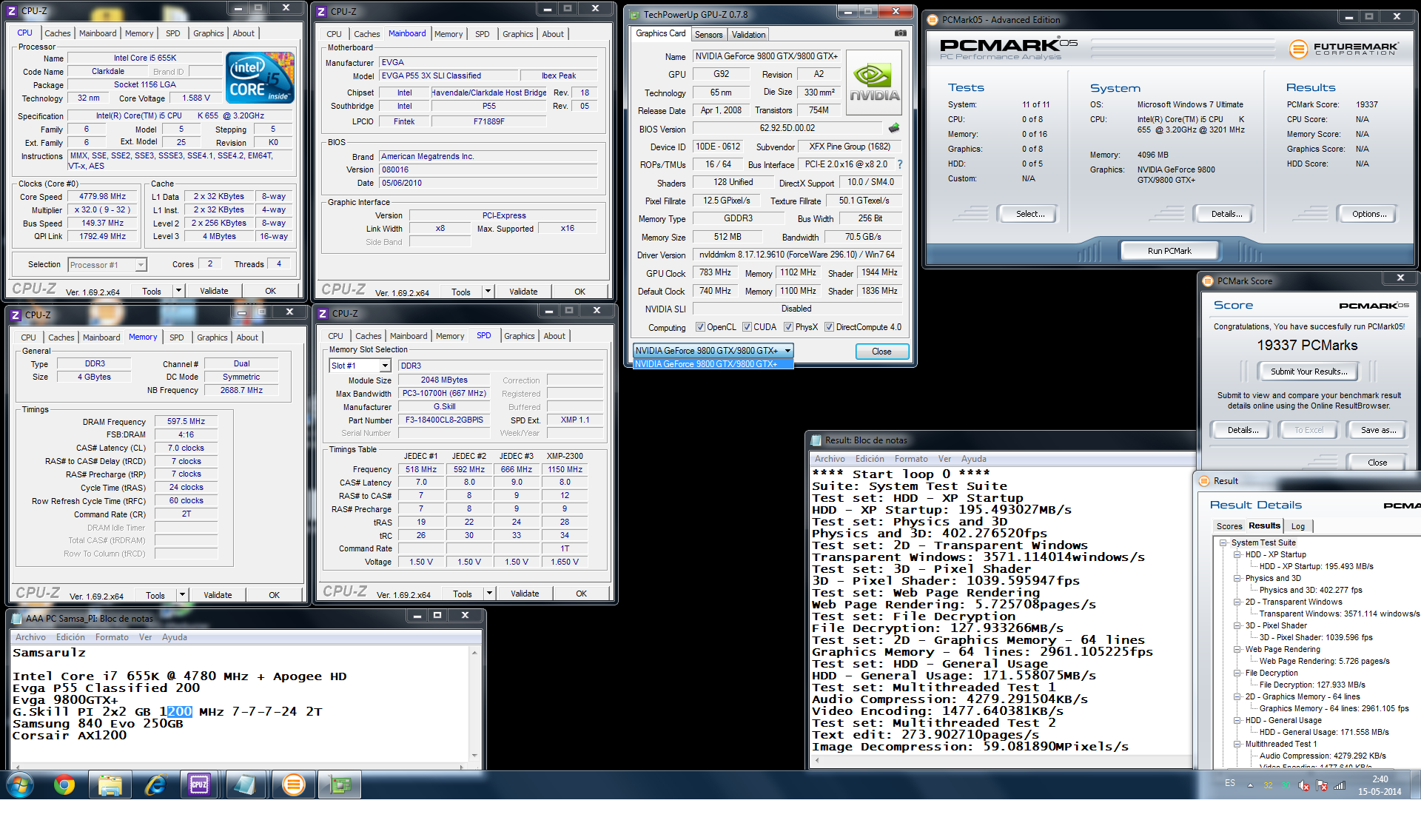Open Internet Explorer from the taskbar
This screenshot has height=840, width=1421.
[155, 784]
